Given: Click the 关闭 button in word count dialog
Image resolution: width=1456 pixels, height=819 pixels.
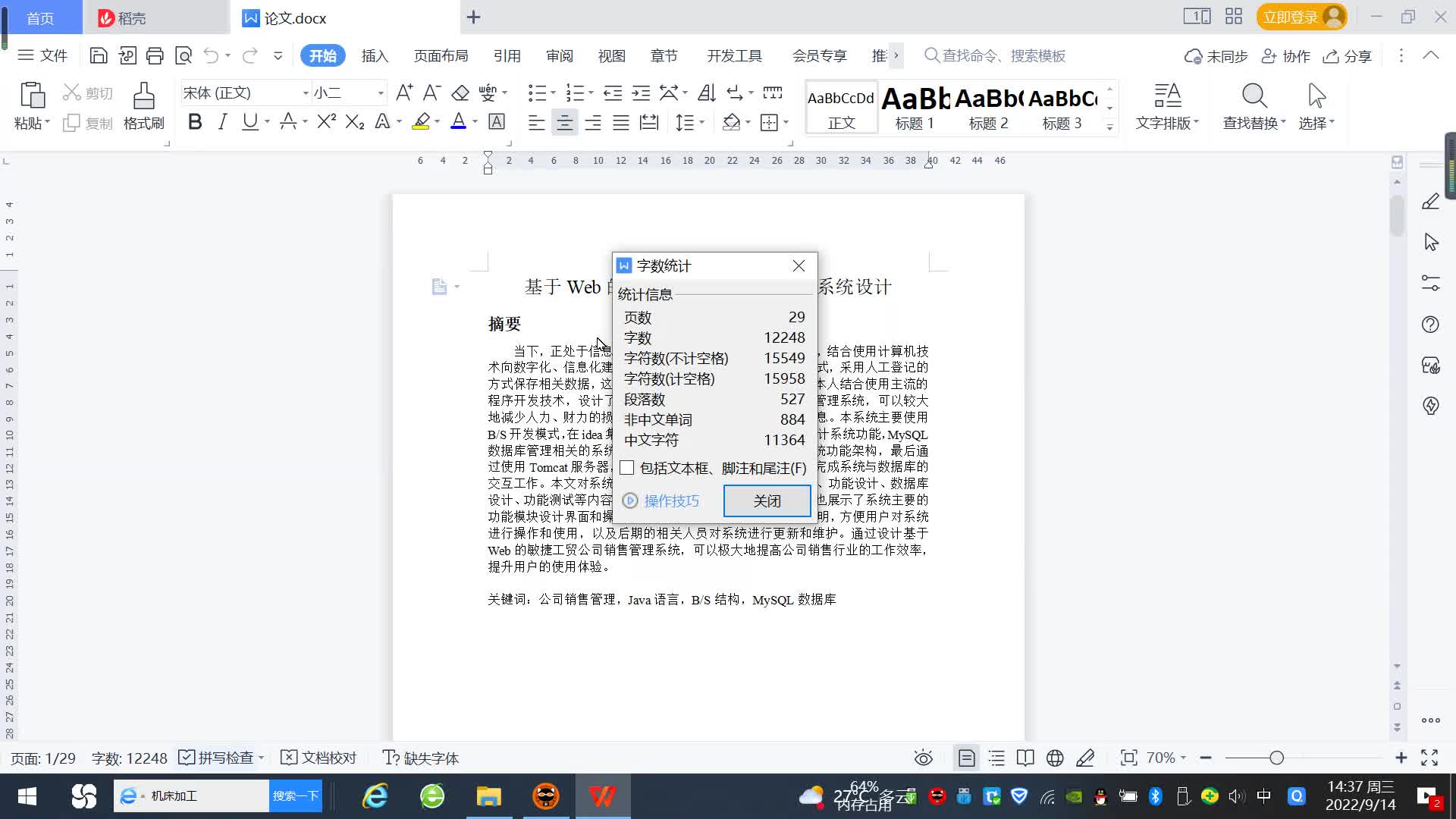Looking at the screenshot, I should [767, 500].
